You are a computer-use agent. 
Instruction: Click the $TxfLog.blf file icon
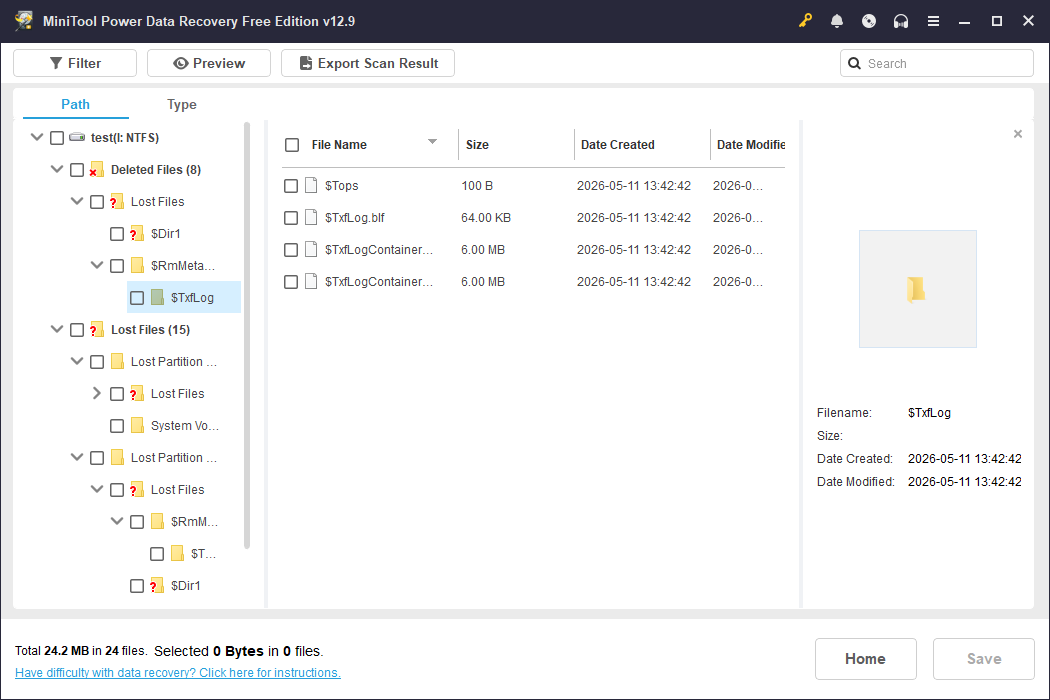311,217
